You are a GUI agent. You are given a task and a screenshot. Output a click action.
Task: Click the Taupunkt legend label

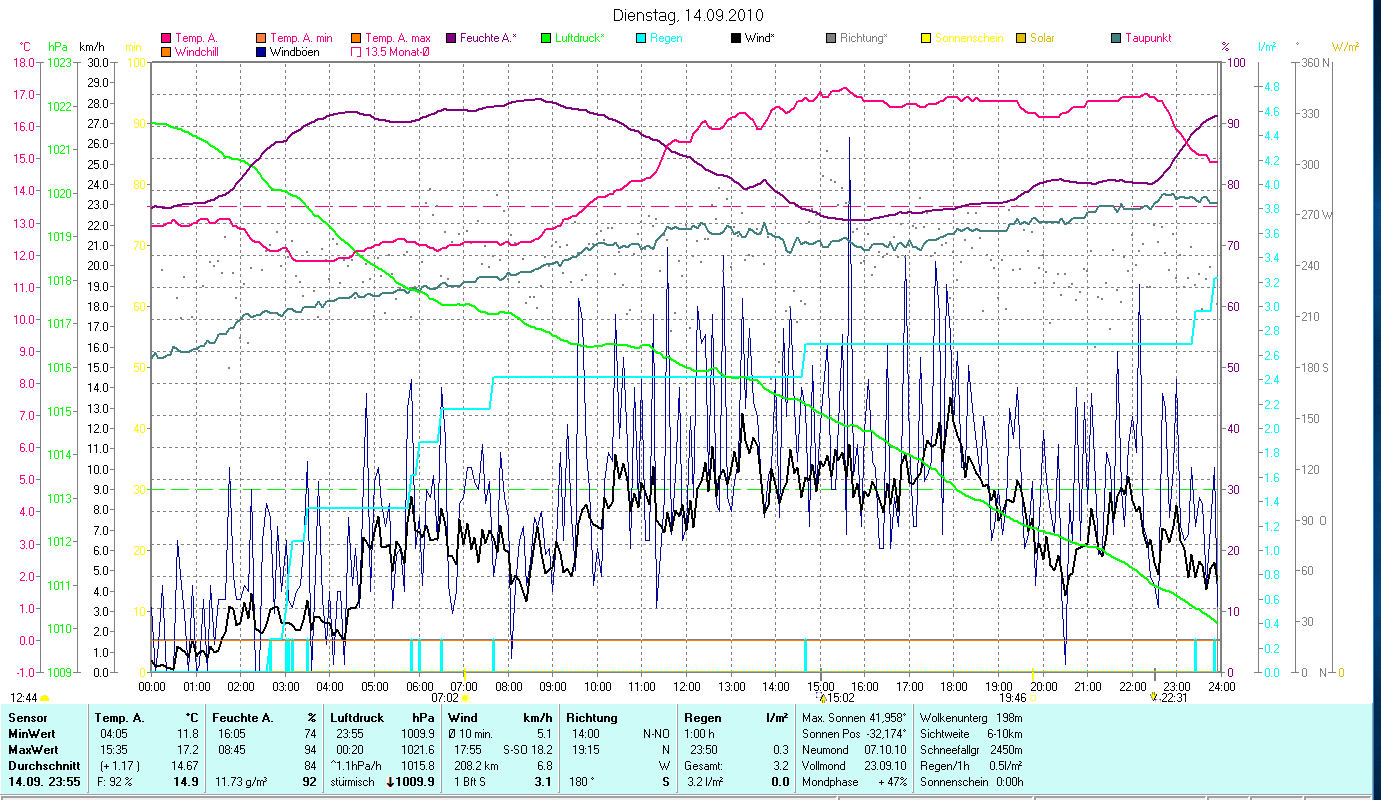1147,39
